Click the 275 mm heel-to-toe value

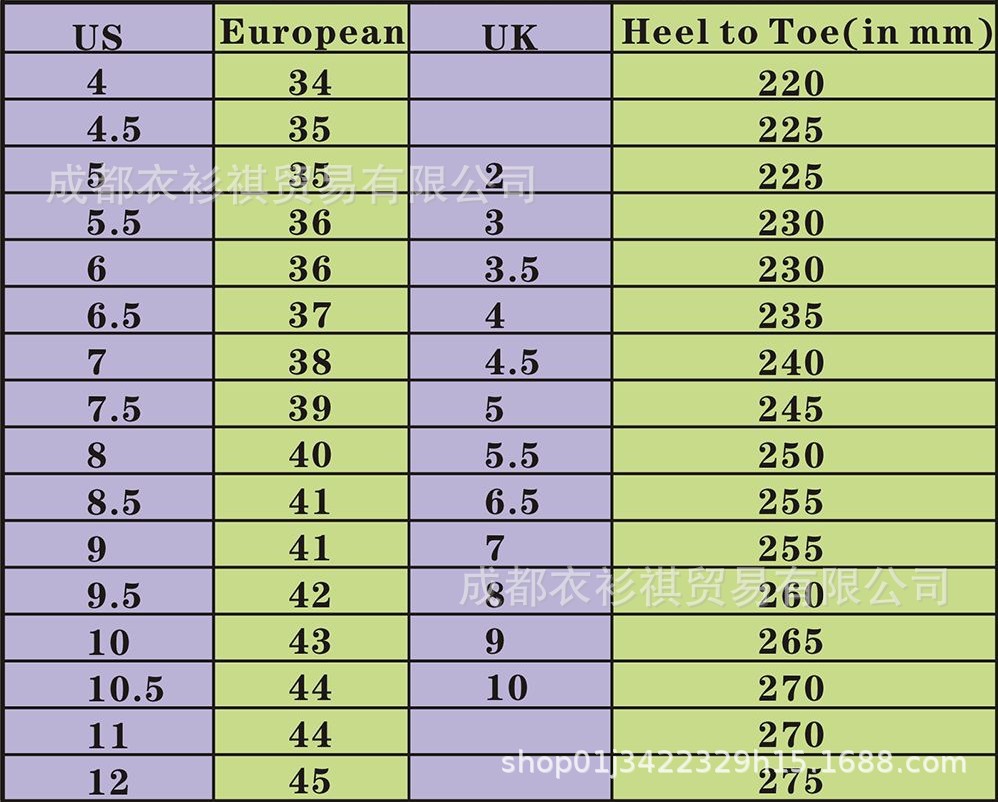point(791,782)
